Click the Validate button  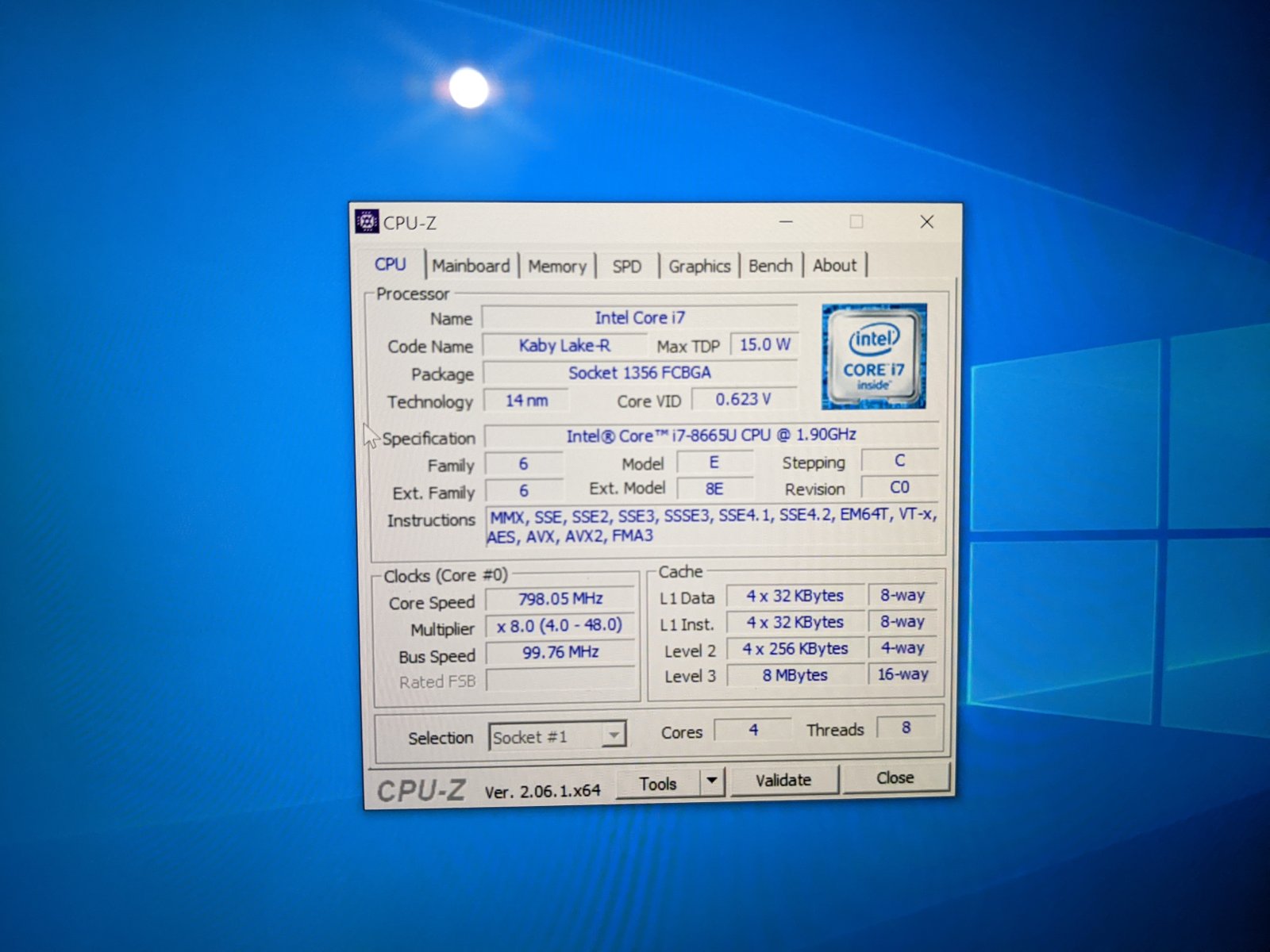click(783, 780)
